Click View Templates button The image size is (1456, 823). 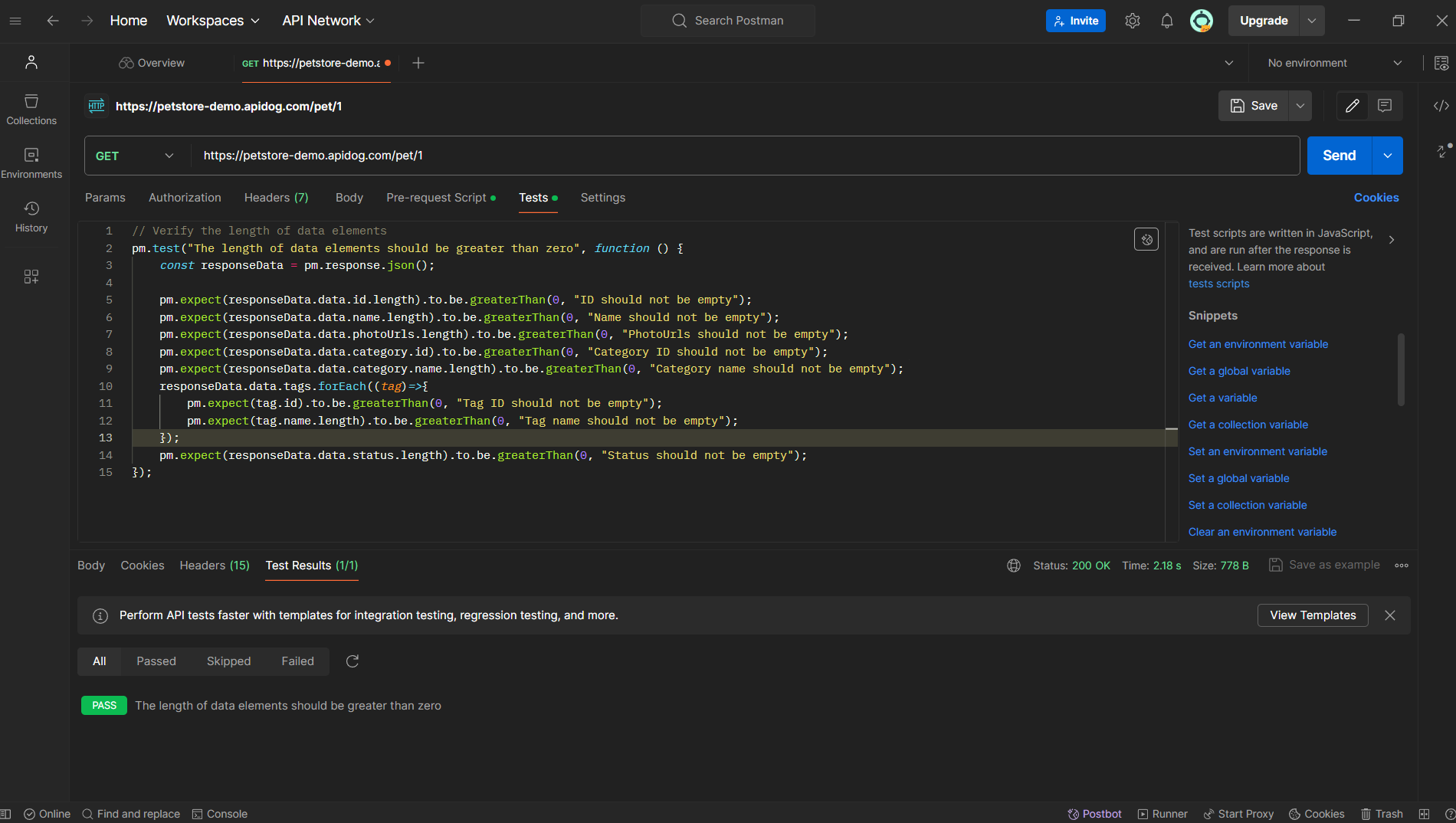pos(1313,615)
